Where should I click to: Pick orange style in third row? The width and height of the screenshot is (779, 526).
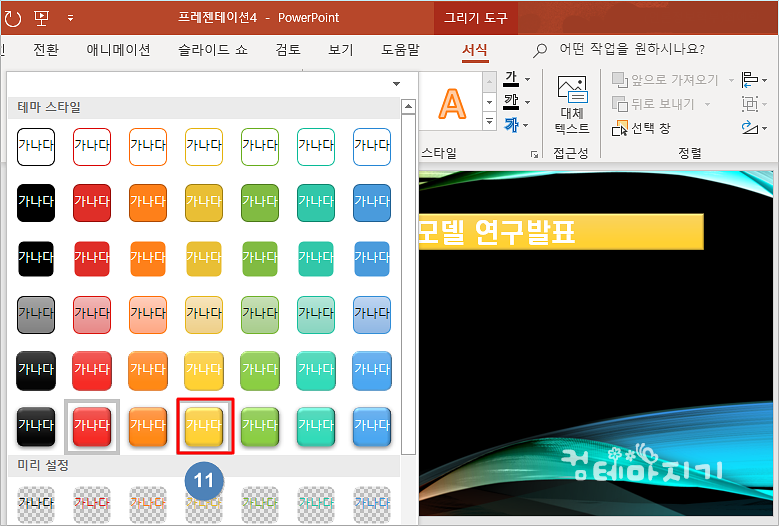tap(148, 259)
